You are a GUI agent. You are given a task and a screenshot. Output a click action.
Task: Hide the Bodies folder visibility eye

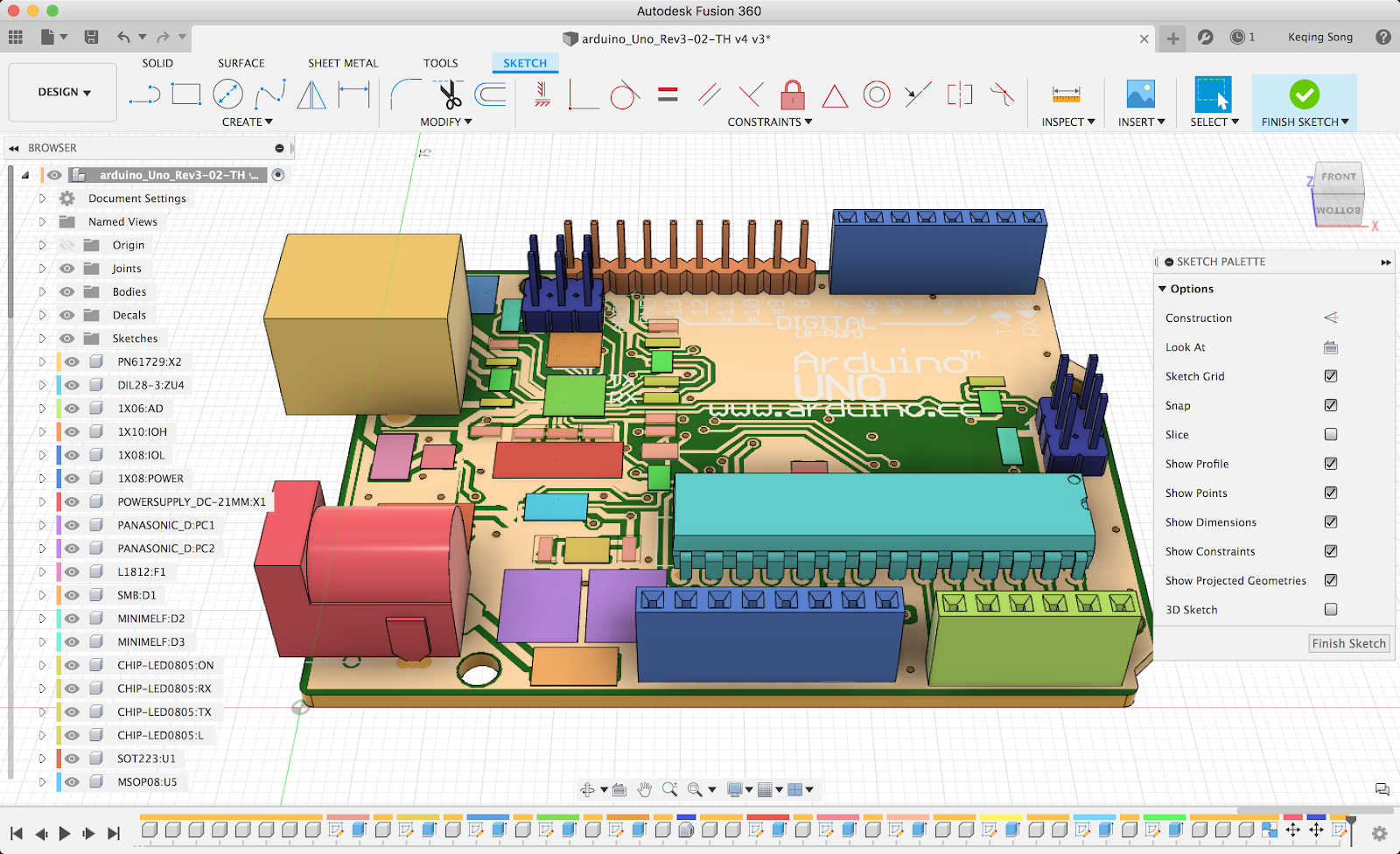tap(67, 292)
